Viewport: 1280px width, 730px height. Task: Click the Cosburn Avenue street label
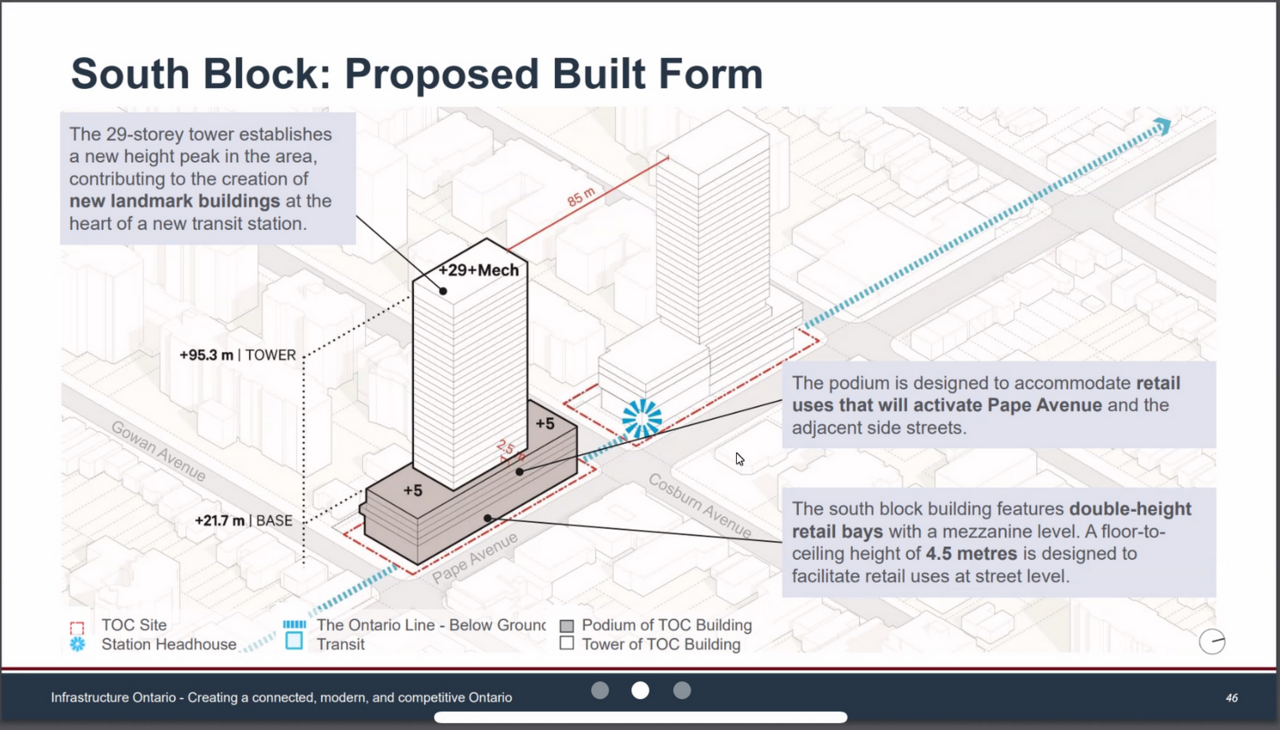coord(700,505)
